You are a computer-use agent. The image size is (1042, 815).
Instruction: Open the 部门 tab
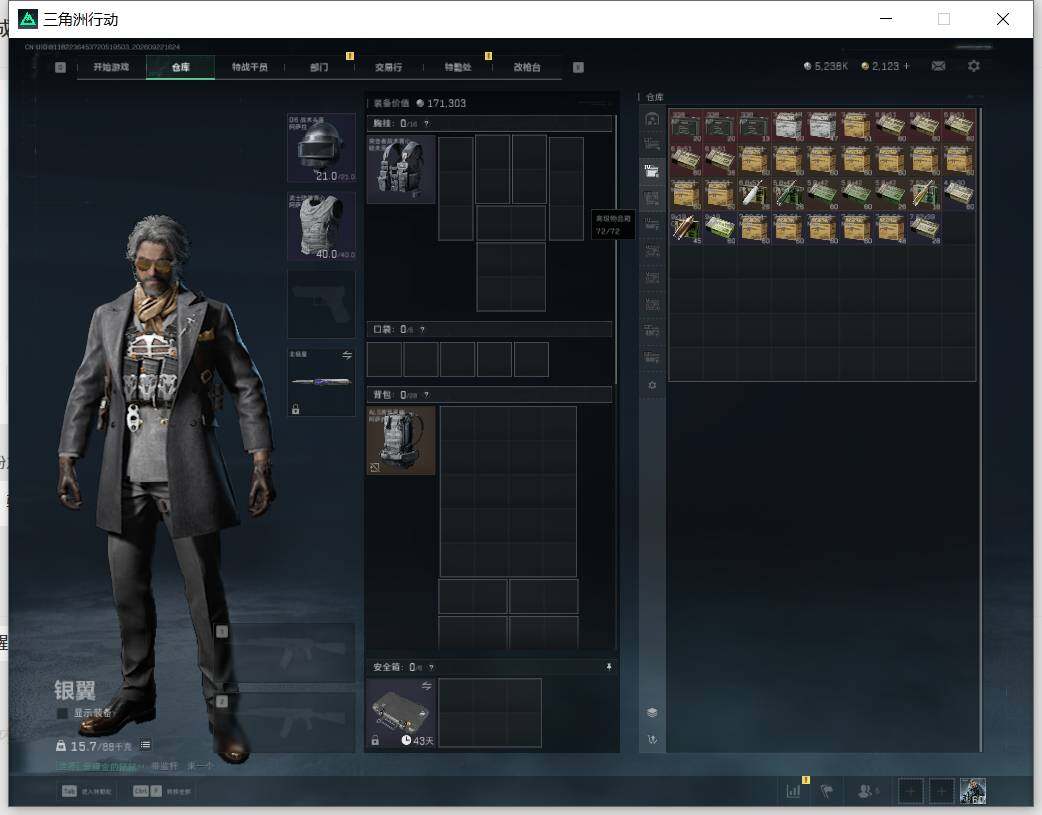[x=319, y=67]
